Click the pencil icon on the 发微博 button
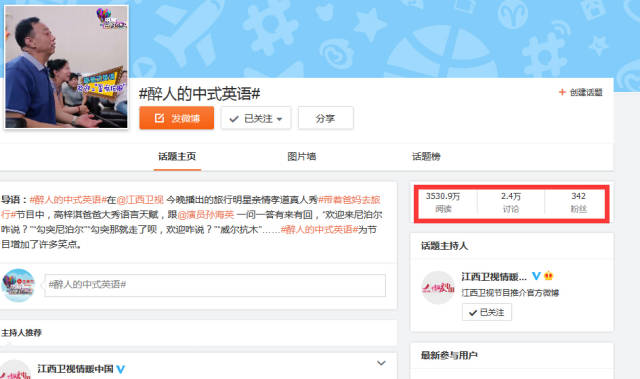 pyautogui.click(x=160, y=118)
